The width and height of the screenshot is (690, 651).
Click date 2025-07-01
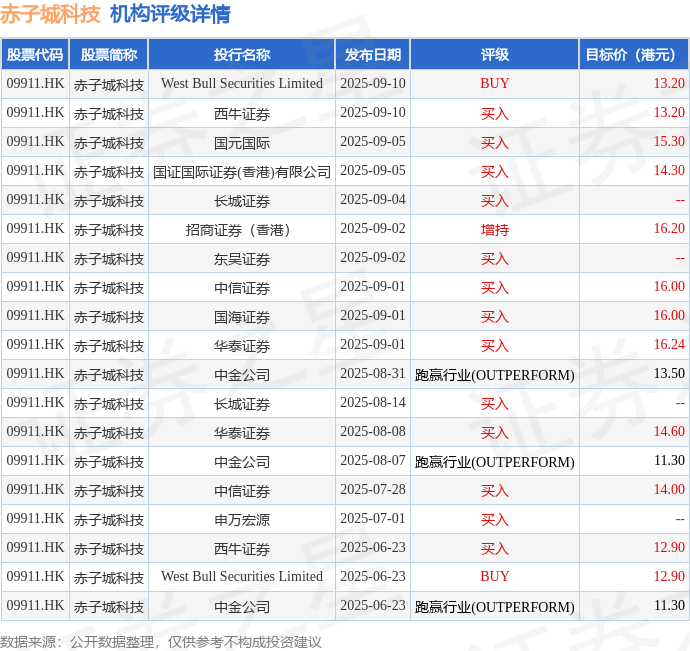(373, 519)
